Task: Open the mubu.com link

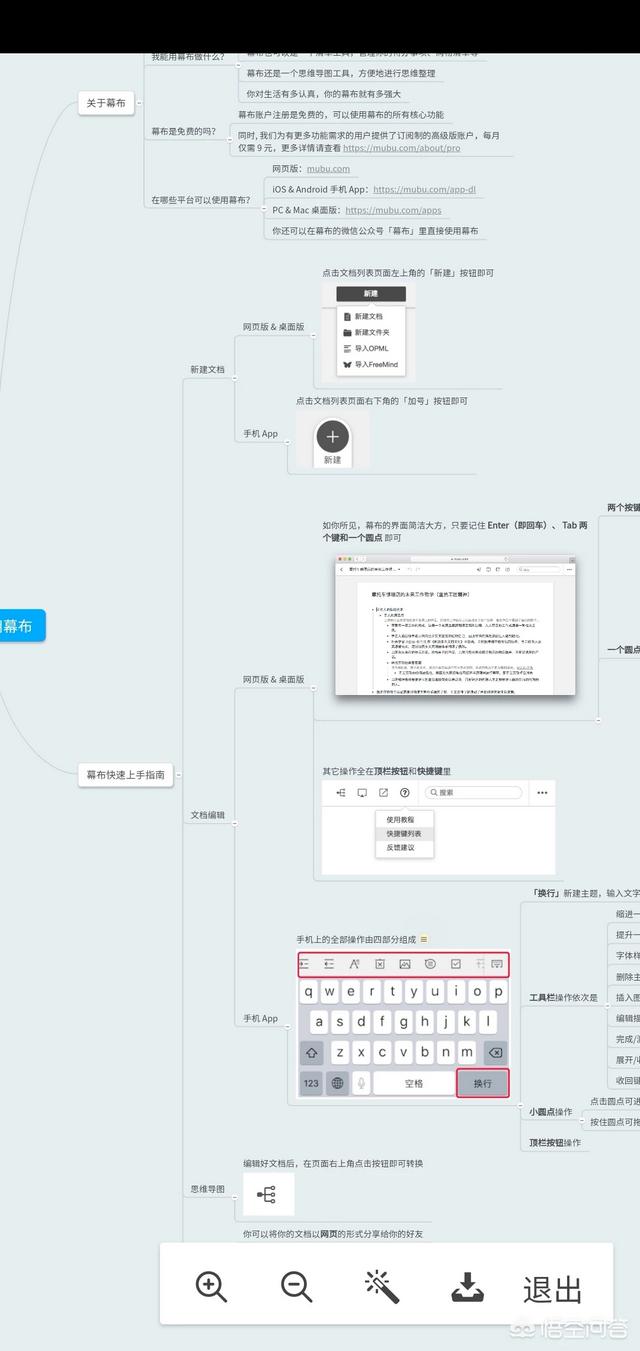Action: tap(328, 169)
